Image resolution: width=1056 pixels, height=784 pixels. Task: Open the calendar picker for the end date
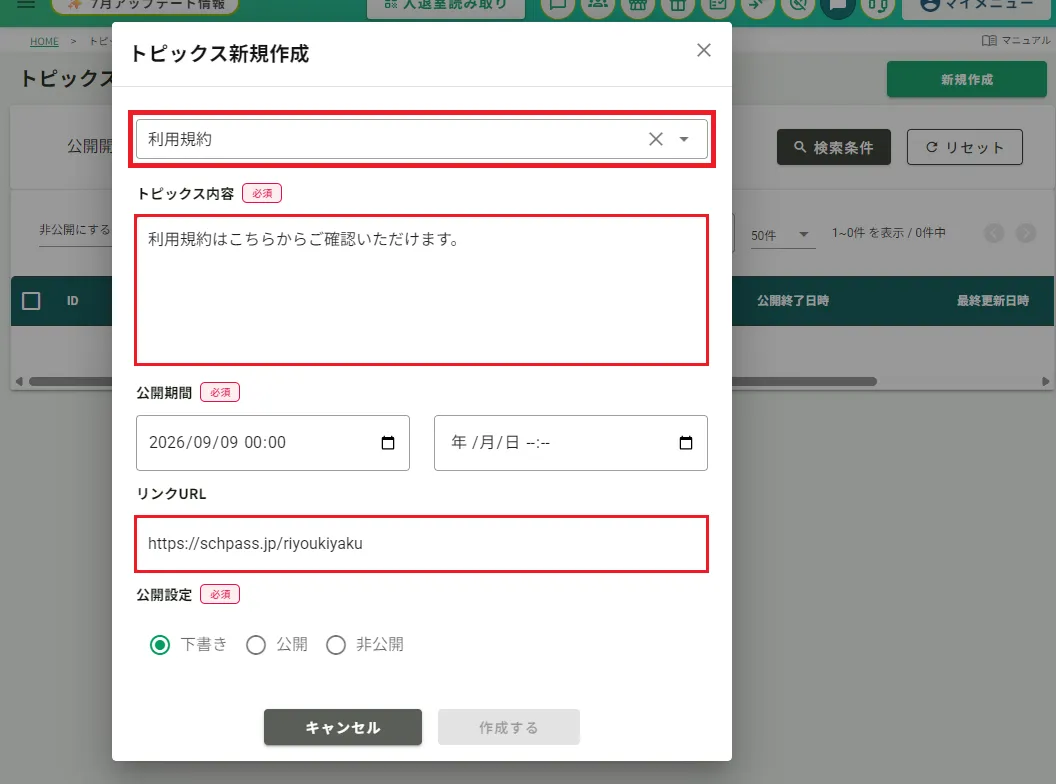686,443
